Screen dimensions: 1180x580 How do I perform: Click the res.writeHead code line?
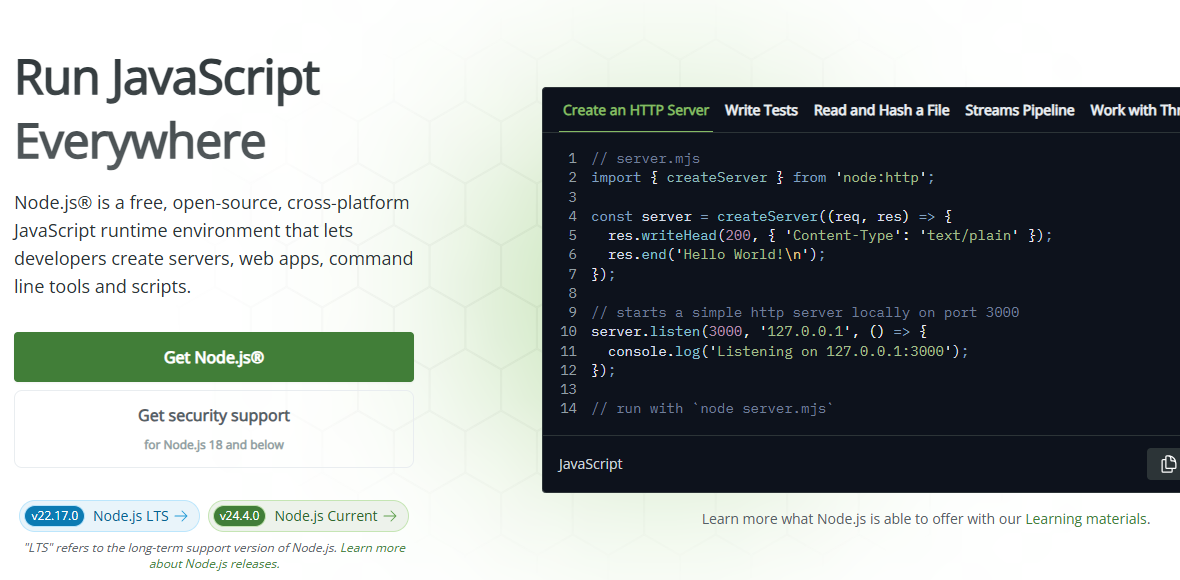(830, 235)
